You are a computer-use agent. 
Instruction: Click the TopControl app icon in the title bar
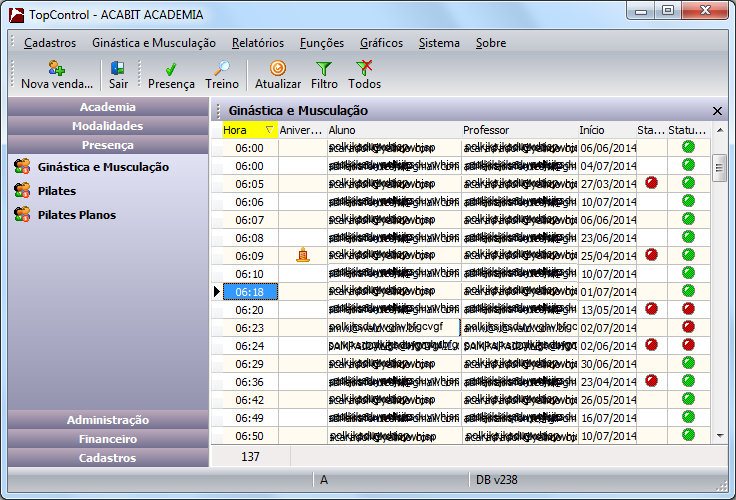point(16,15)
